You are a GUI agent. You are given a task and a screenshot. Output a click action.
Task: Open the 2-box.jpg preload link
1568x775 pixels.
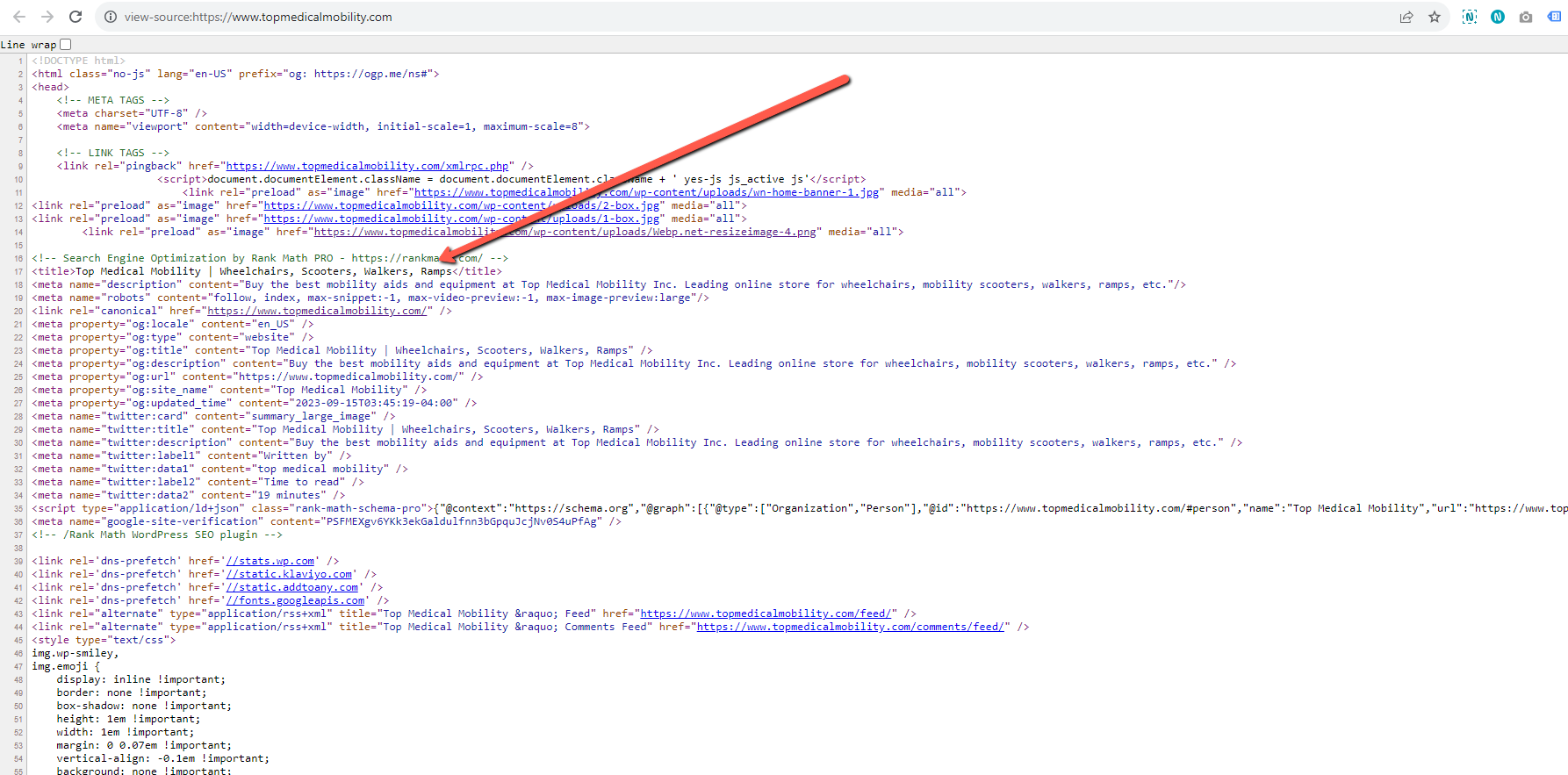(462, 205)
